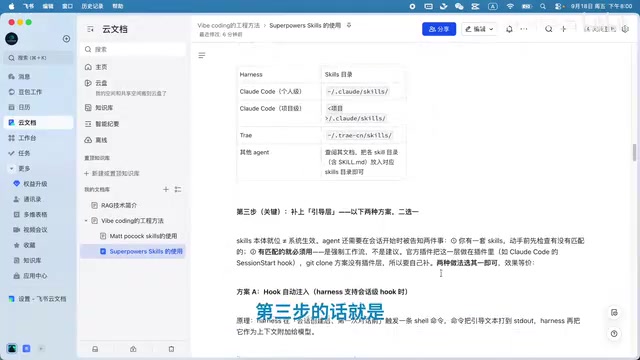Open the 编辑 mode dropdown

click(x=479, y=29)
